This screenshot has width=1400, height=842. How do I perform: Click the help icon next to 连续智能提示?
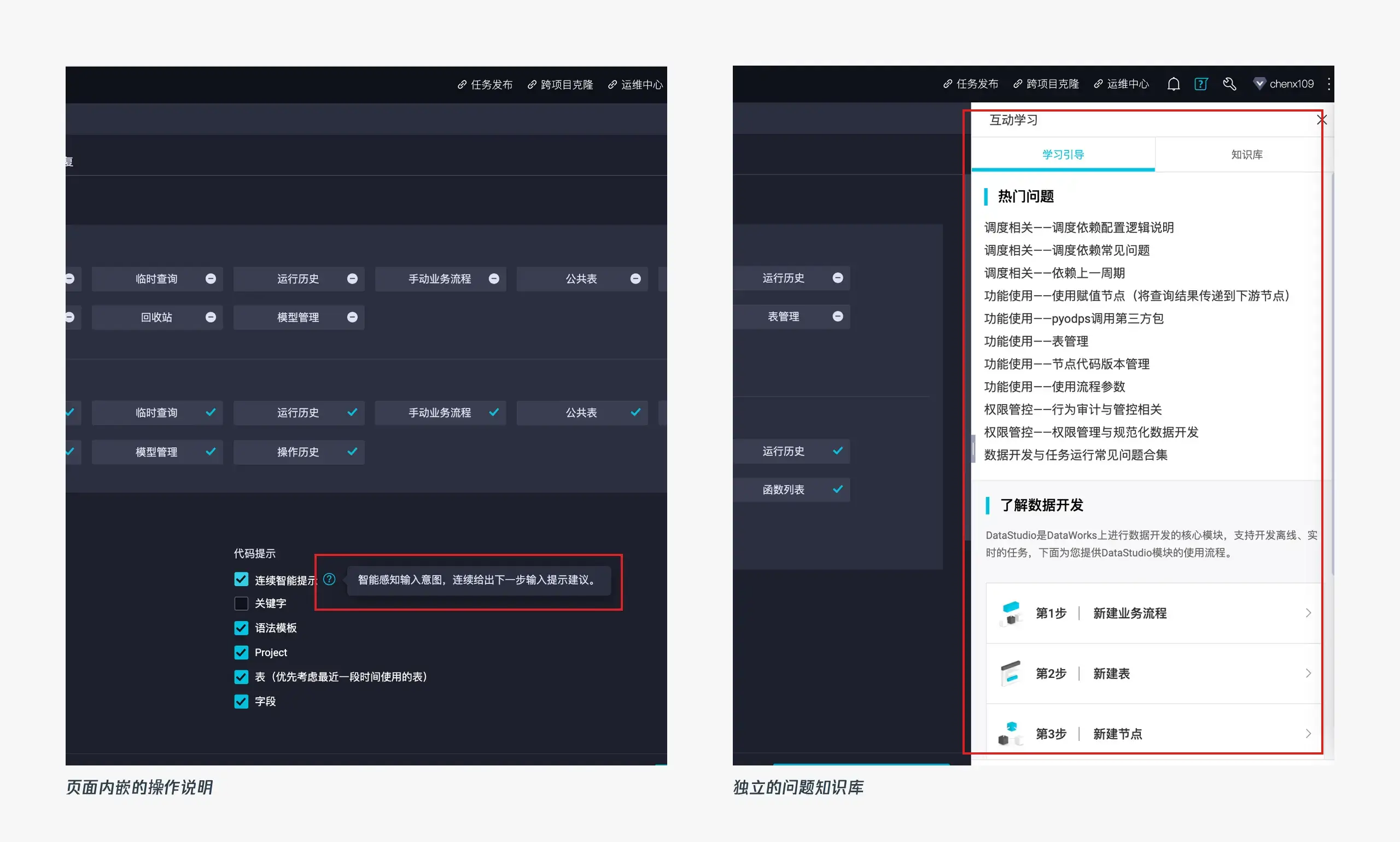329,580
